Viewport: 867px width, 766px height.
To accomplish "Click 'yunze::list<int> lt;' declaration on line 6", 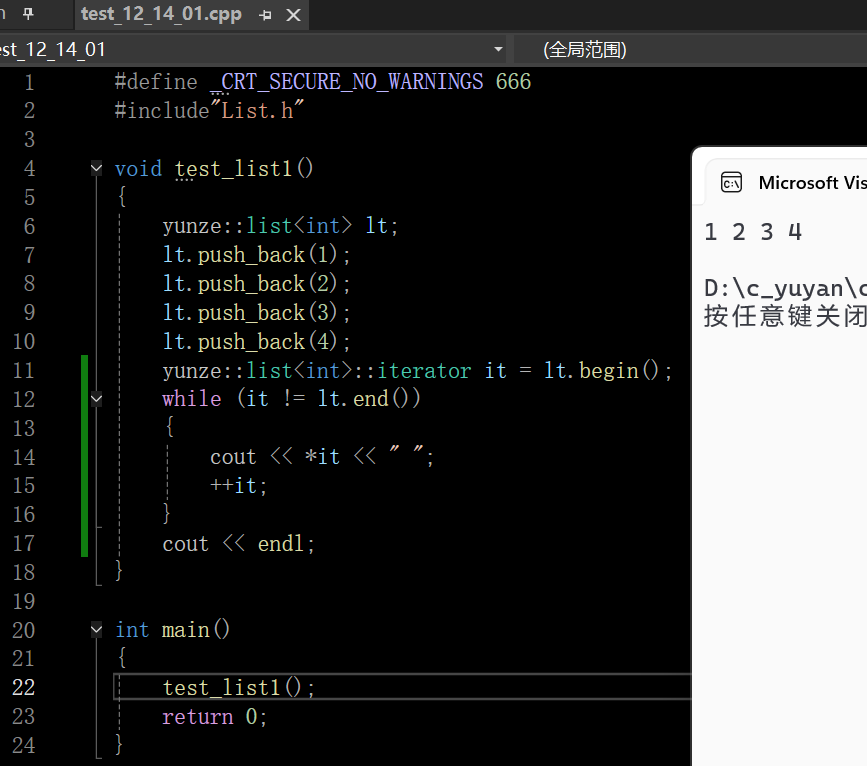I will click(x=280, y=226).
